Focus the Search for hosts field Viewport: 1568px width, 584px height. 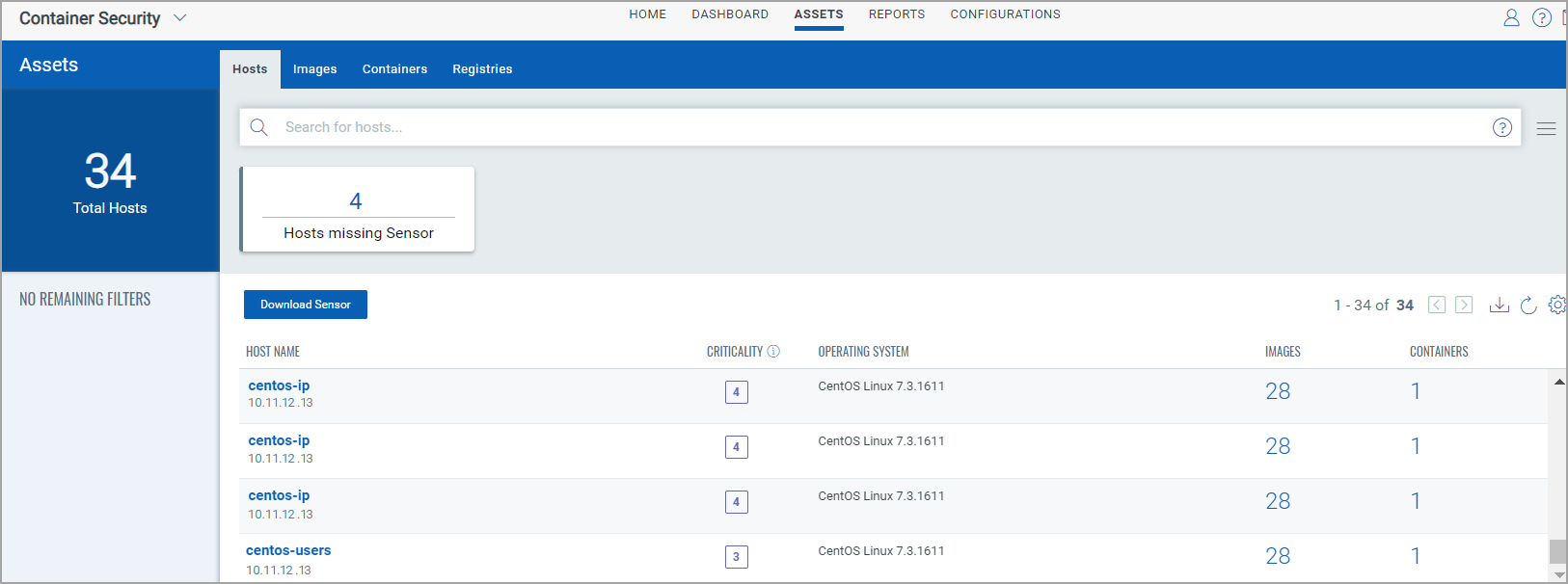pyautogui.click(x=880, y=127)
